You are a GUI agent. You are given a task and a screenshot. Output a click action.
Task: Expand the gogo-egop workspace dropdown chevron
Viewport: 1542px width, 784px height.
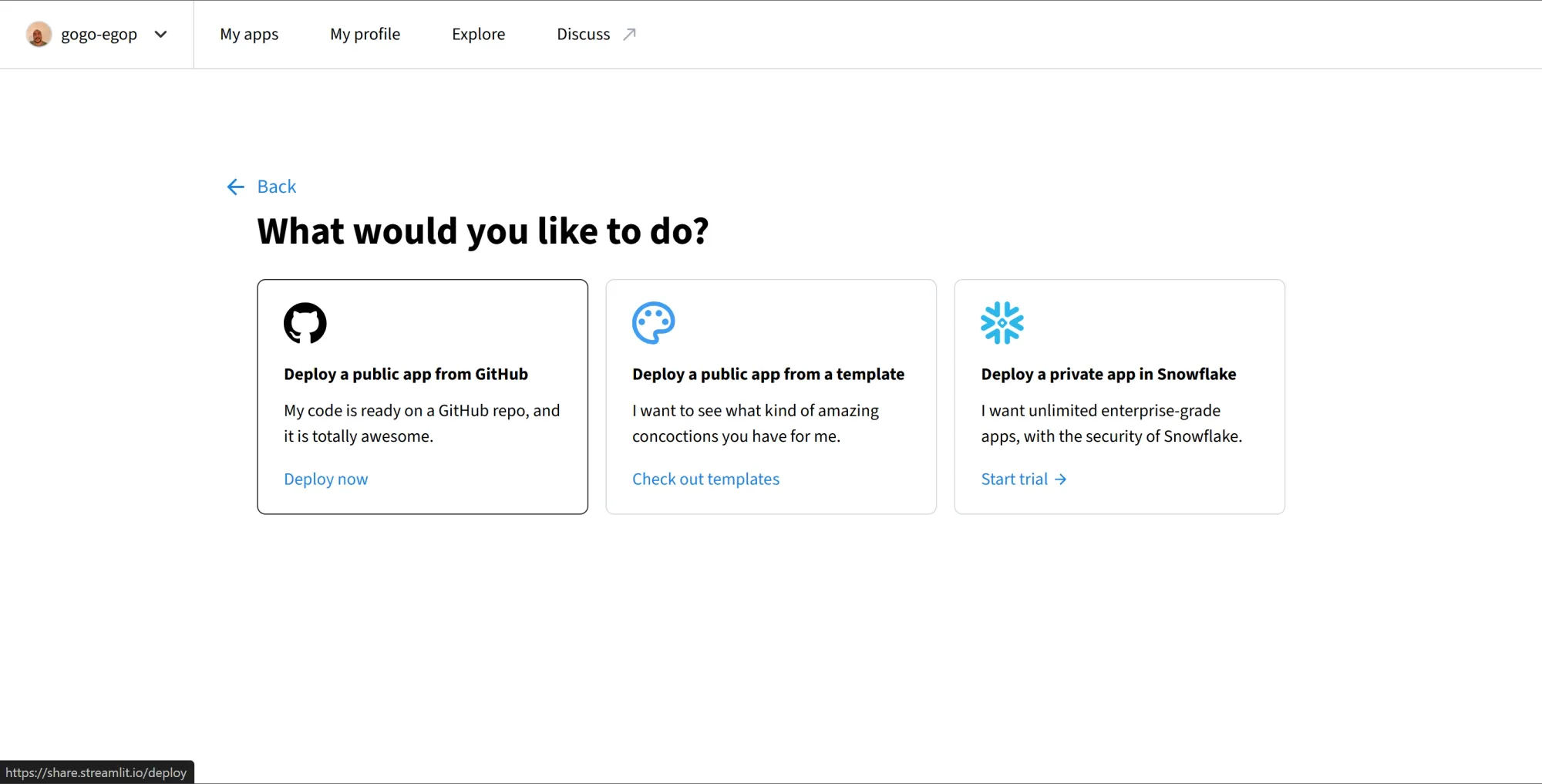pos(160,34)
